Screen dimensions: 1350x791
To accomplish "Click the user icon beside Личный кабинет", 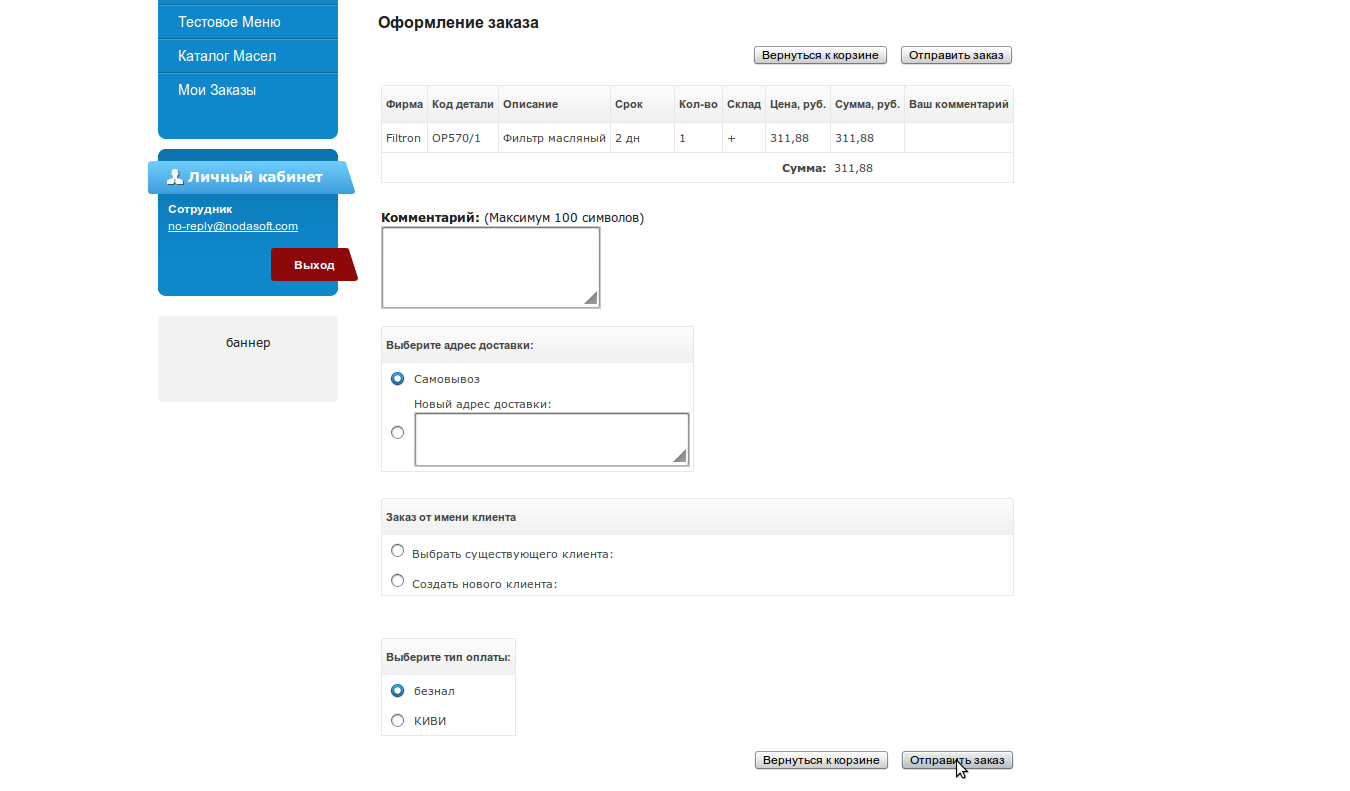I will (175, 177).
